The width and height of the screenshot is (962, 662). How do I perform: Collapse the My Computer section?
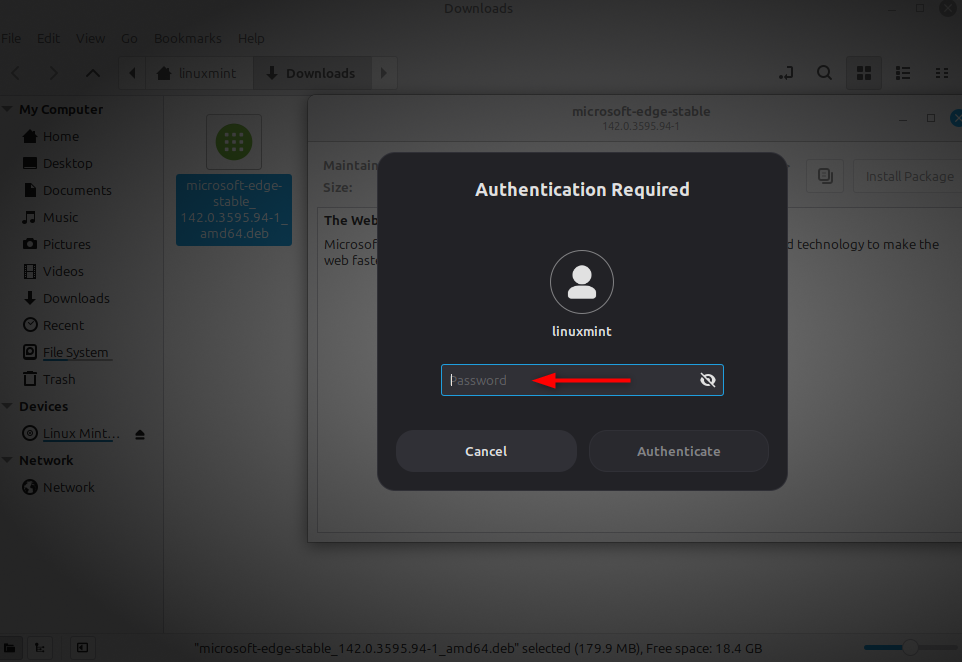pos(8,108)
